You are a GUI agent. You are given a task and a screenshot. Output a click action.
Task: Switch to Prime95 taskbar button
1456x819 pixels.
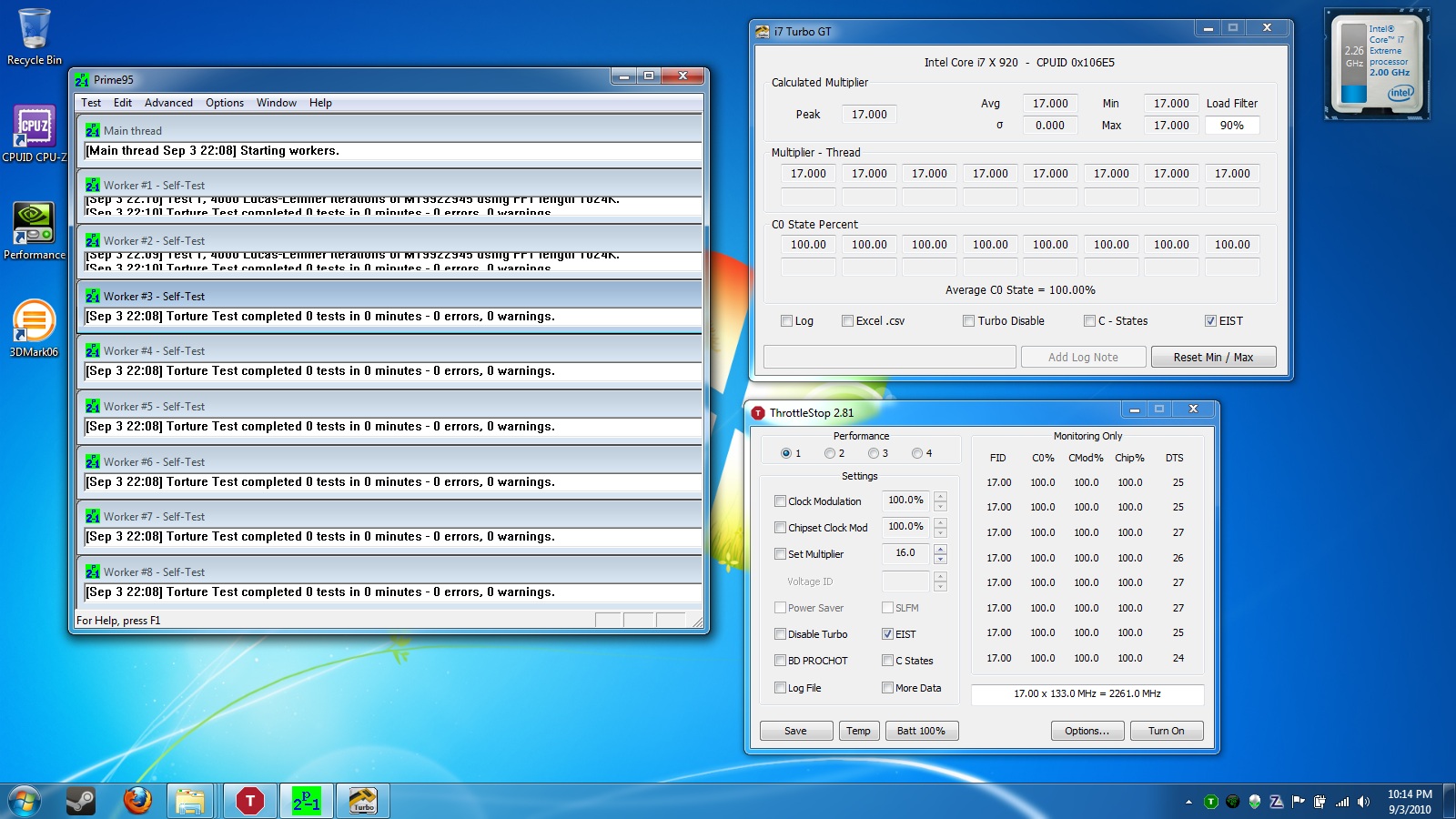(307, 801)
